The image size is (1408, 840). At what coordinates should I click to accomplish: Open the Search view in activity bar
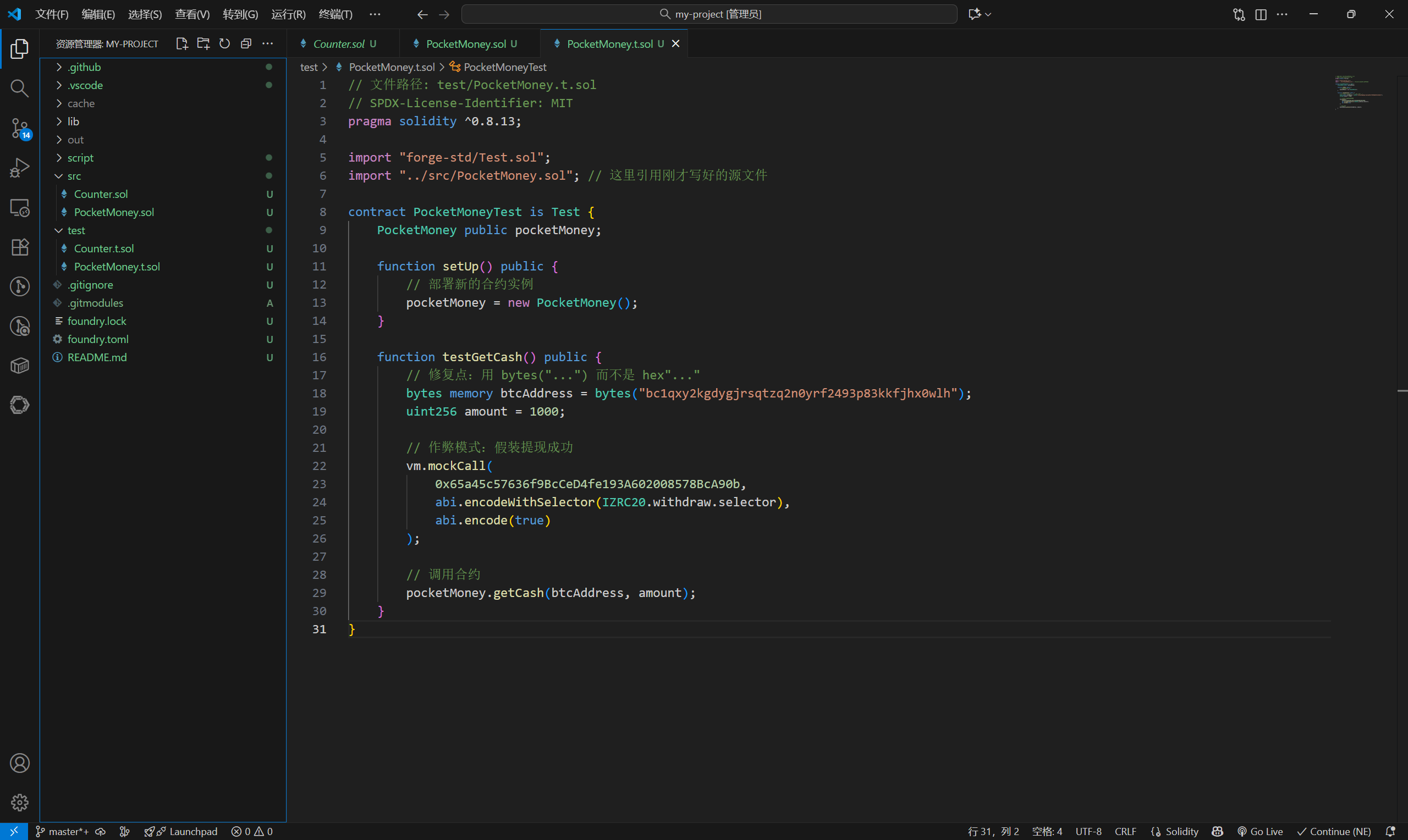pos(20,89)
